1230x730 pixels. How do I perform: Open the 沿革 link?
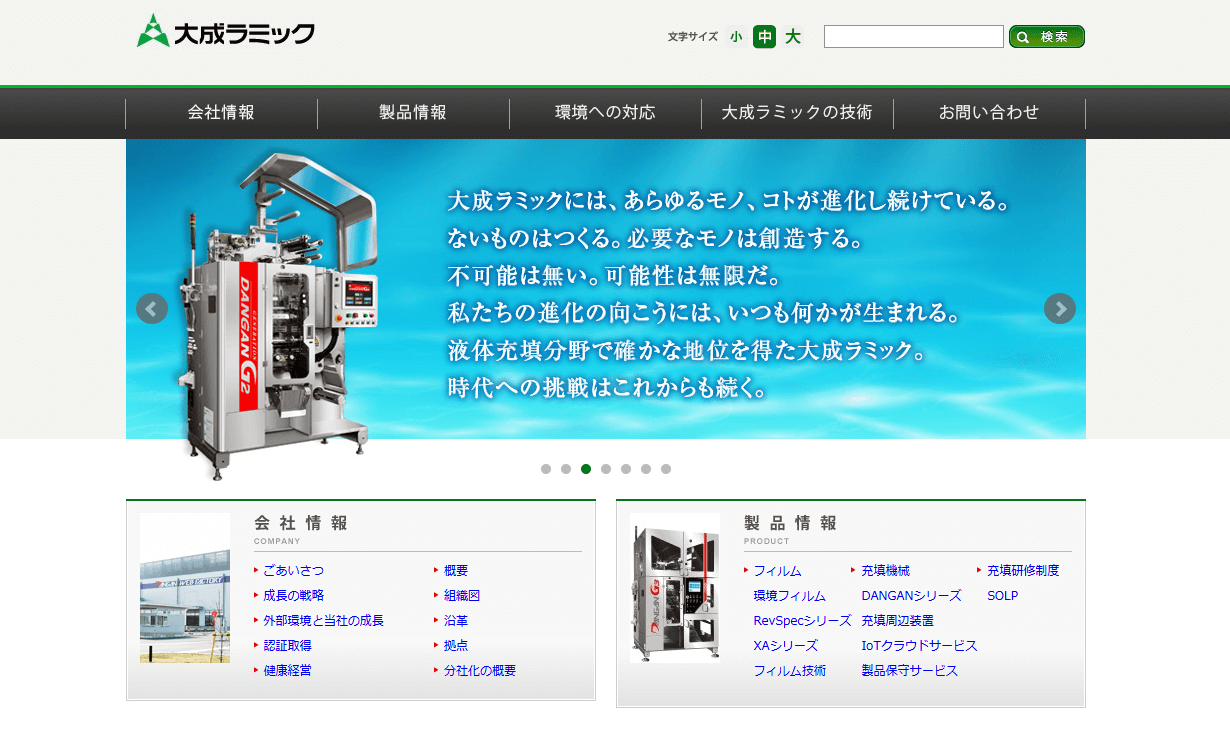456,621
